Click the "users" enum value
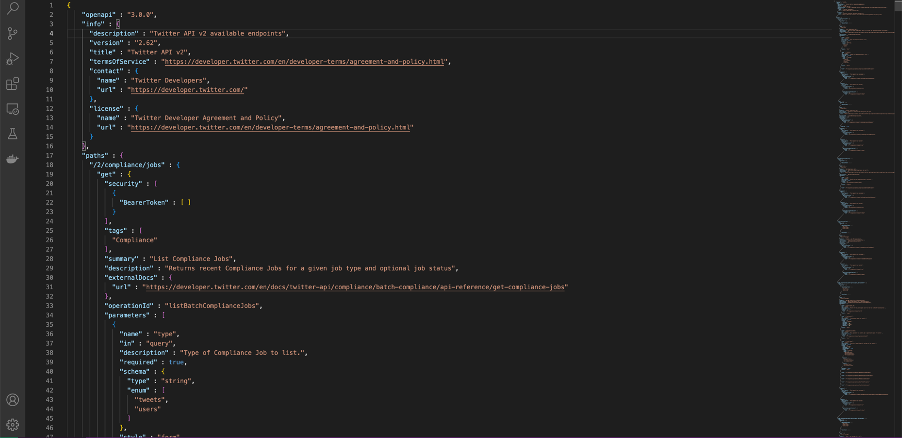The width and height of the screenshot is (902, 438). tap(147, 410)
